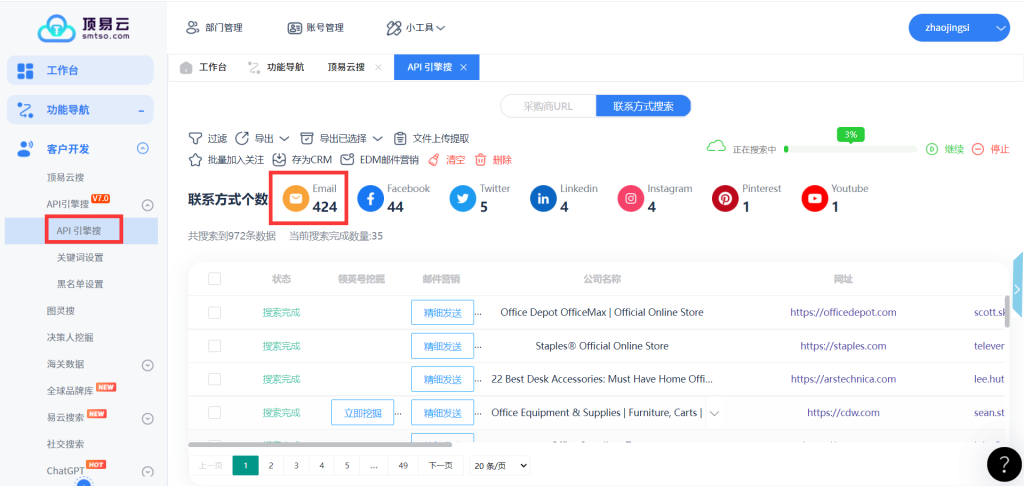
Task: Open the 20 条/页 page size dropdown
Action: point(499,465)
